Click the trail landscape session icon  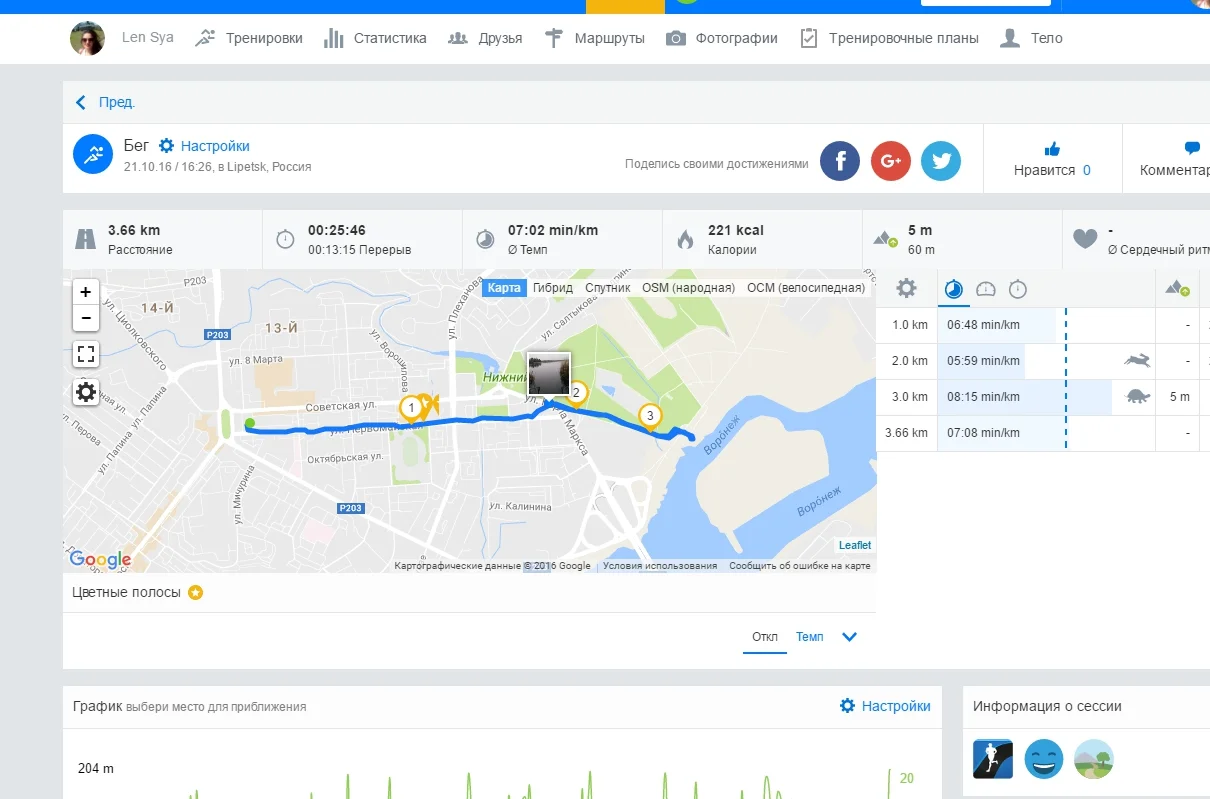pos(1094,760)
